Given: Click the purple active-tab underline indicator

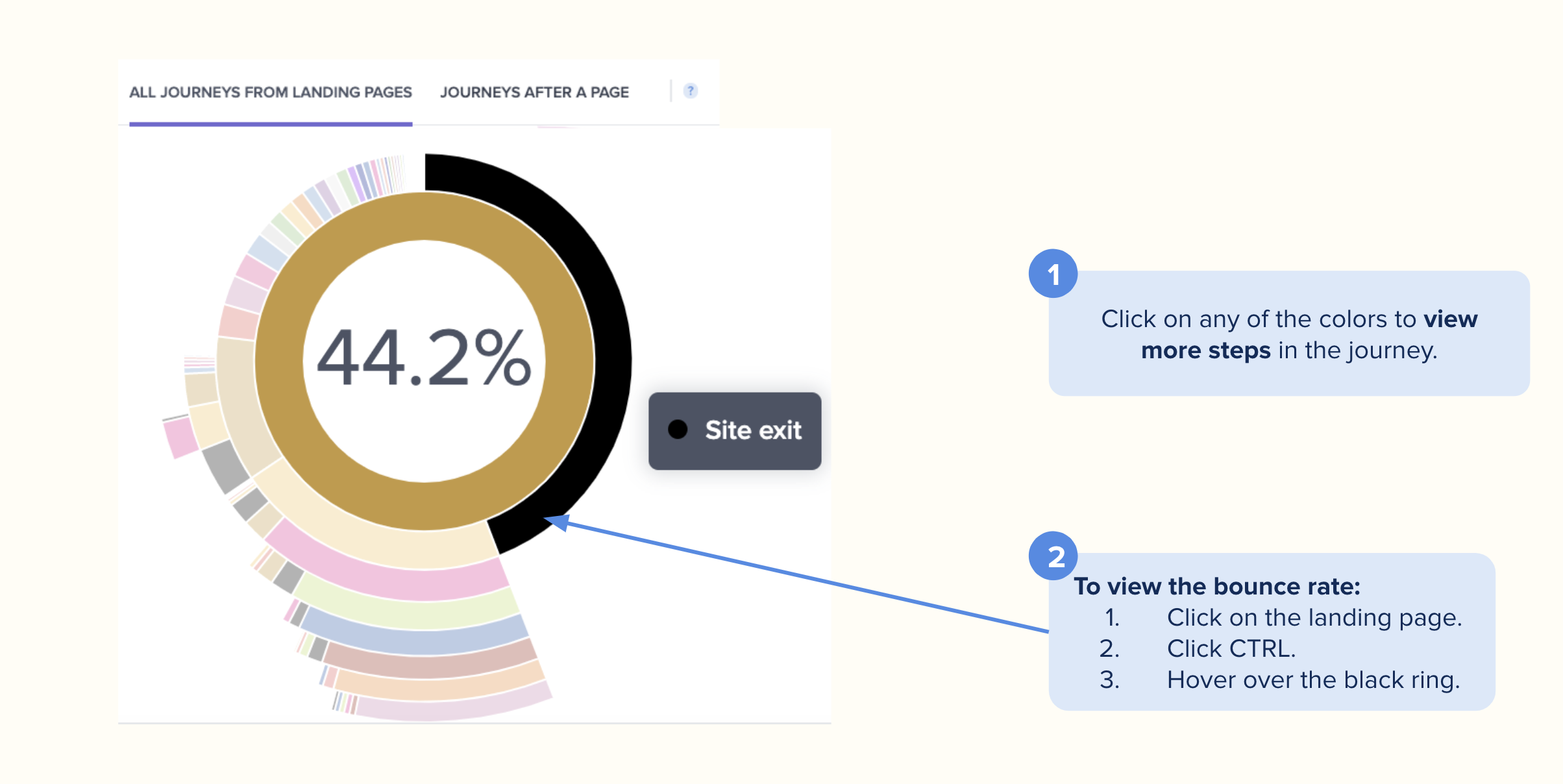Looking at the screenshot, I should (x=271, y=122).
